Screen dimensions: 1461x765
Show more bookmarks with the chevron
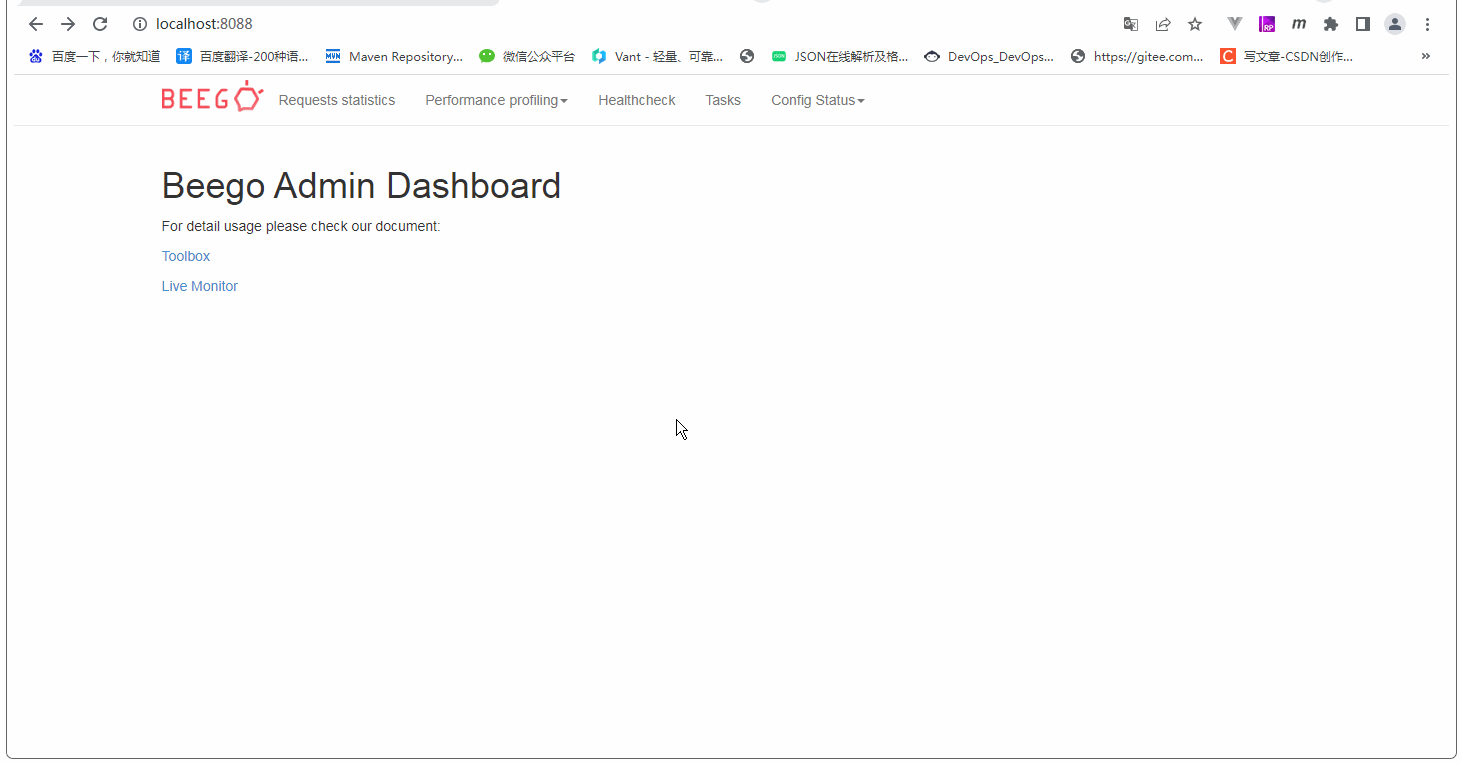pos(1426,57)
